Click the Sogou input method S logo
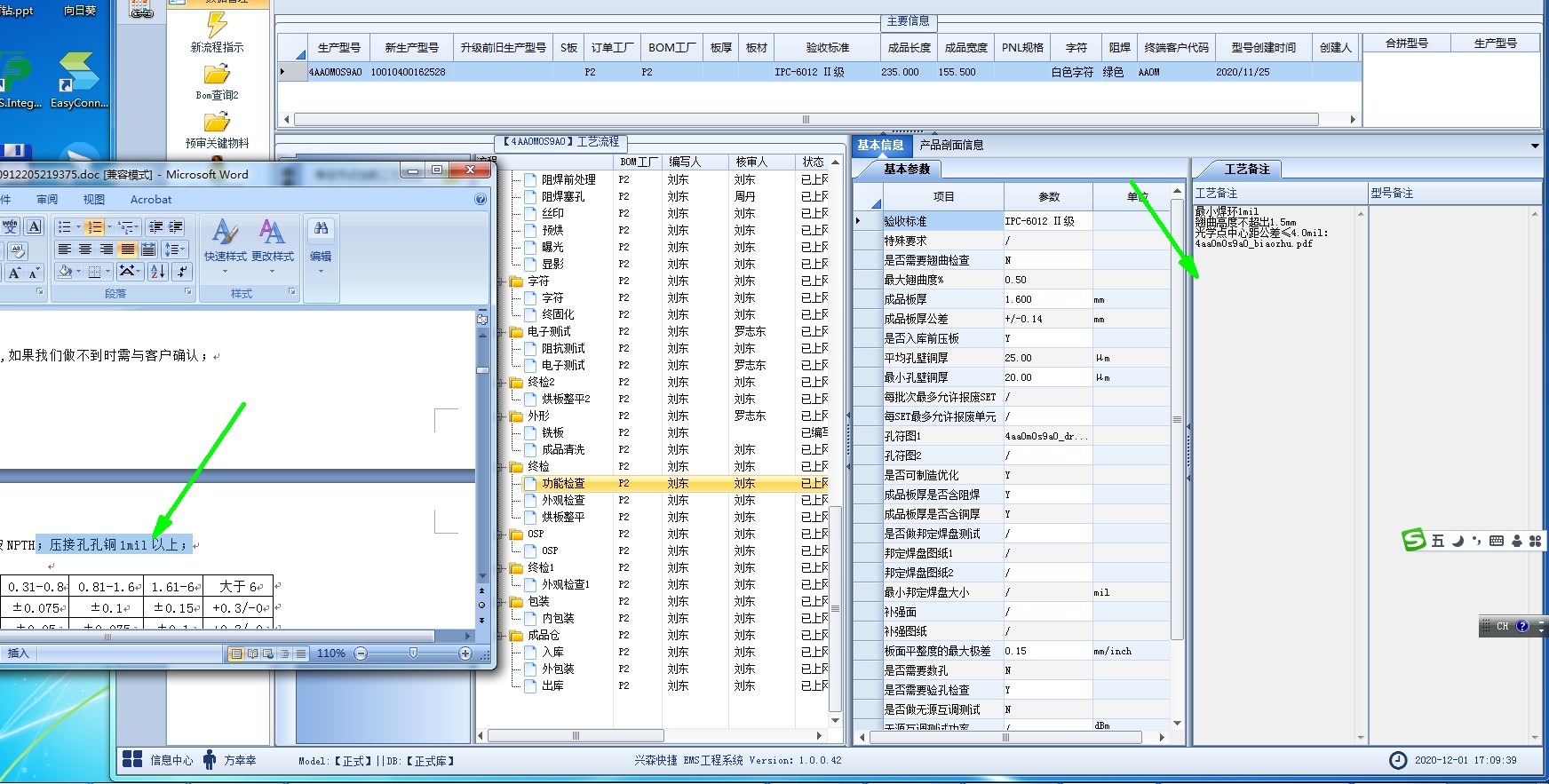Viewport: 1549px width, 784px height. click(x=1414, y=540)
